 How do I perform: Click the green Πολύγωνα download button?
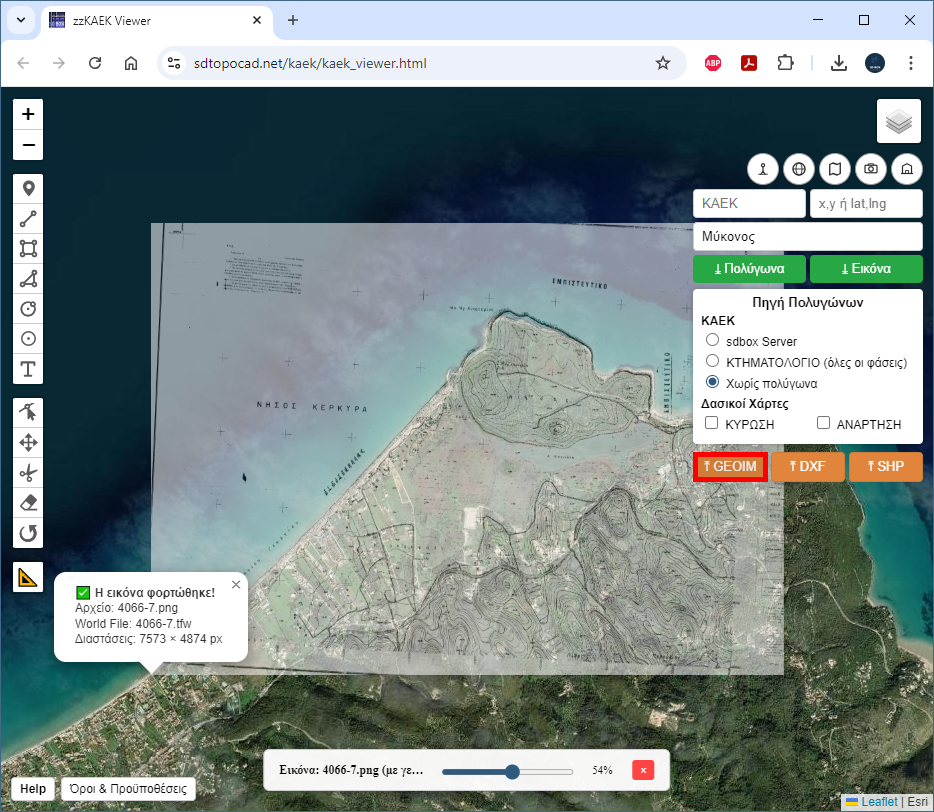tap(749, 269)
